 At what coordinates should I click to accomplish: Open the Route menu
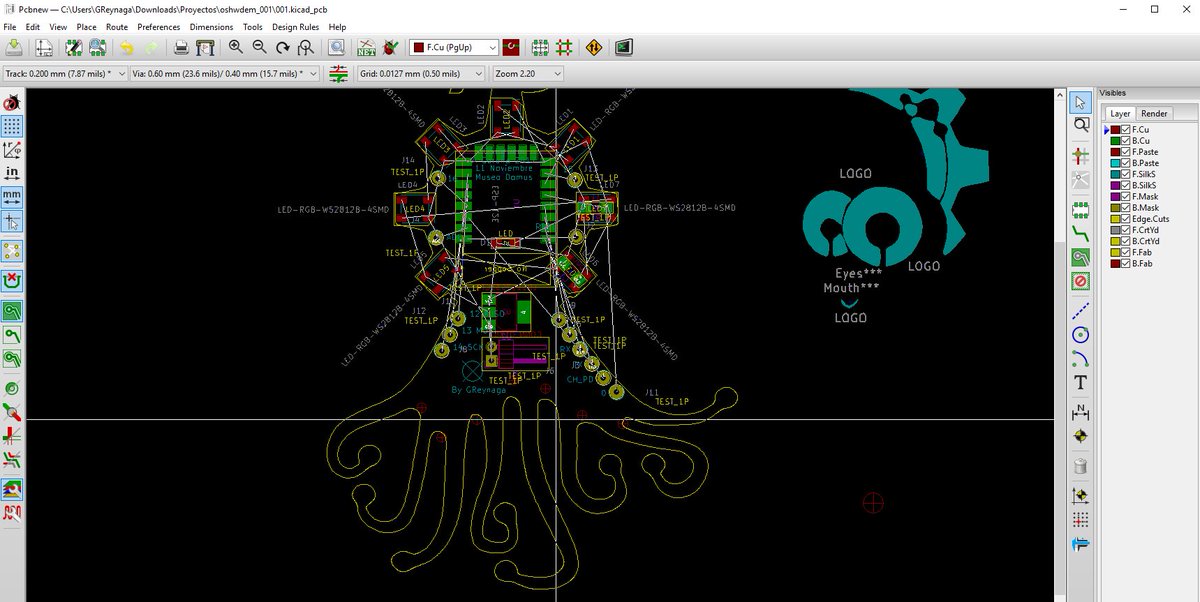[117, 27]
